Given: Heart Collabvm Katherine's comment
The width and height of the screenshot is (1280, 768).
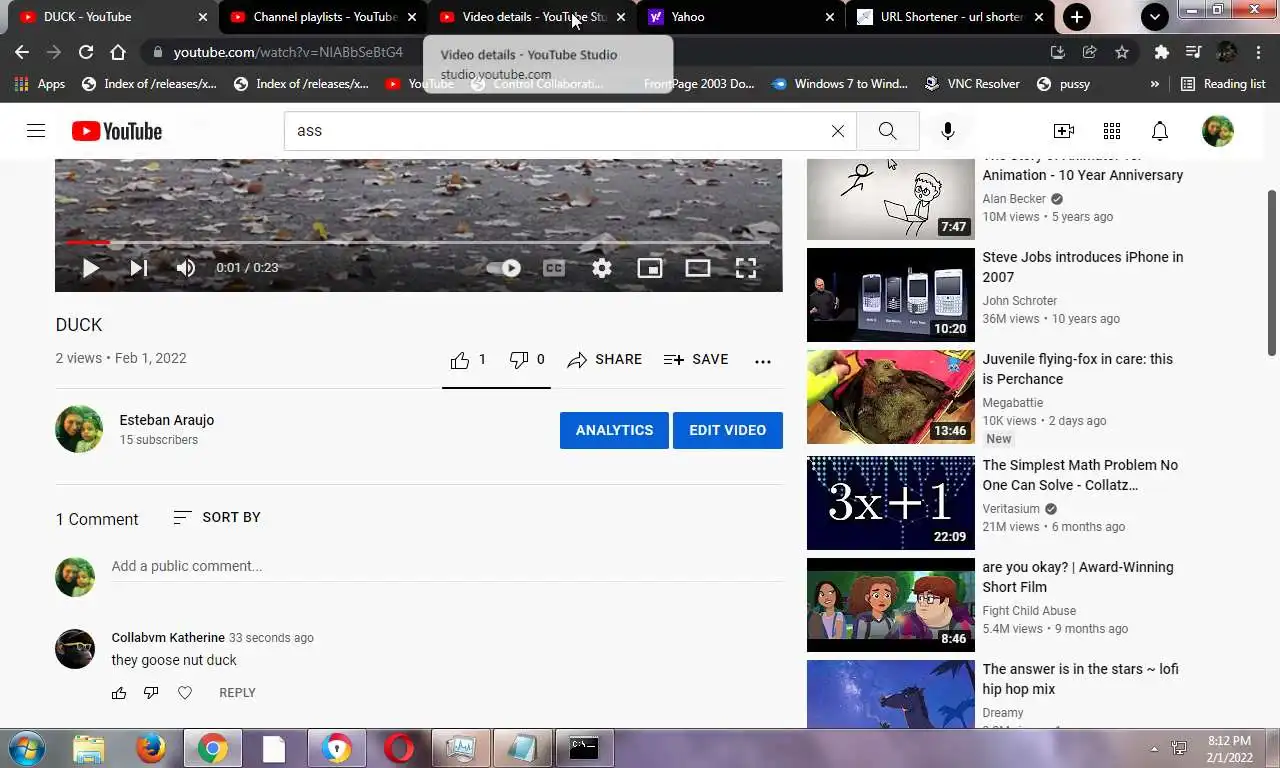Looking at the screenshot, I should (x=185, y=693).
